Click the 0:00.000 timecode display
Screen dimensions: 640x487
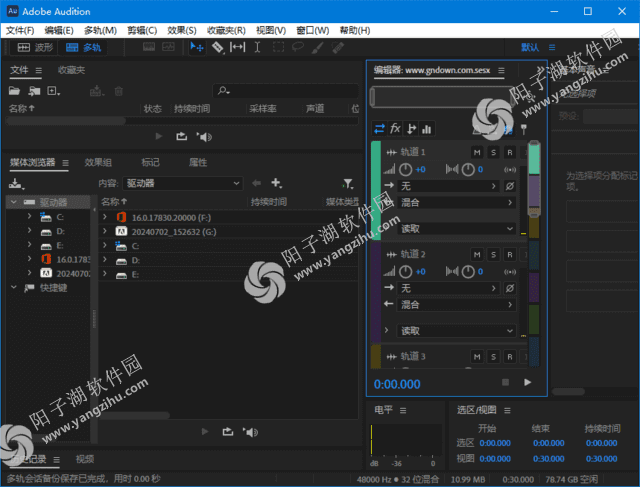pos(397,384)
